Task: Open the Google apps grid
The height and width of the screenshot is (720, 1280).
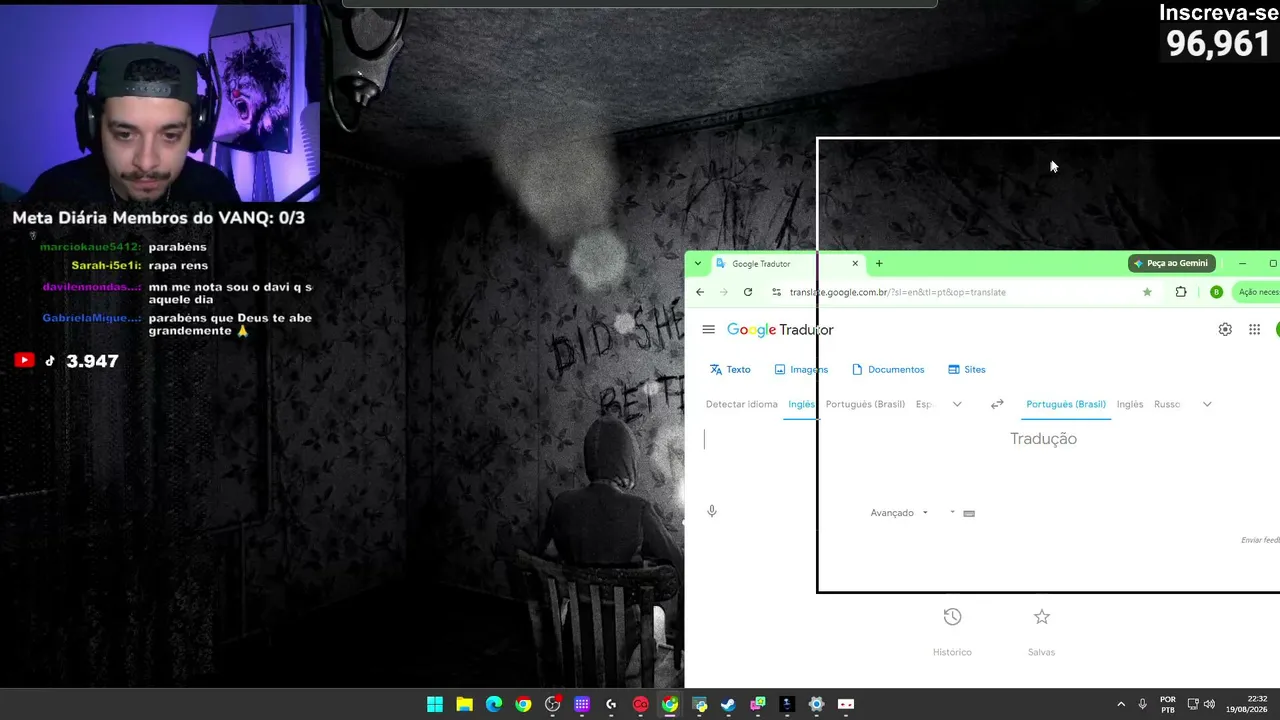Action: tap(1254, 330)
